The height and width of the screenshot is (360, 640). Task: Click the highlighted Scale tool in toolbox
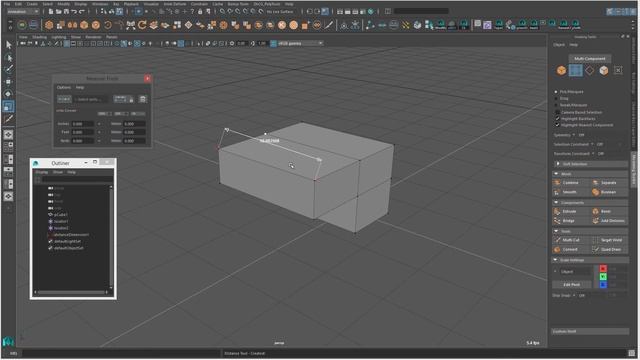point(8,107)
